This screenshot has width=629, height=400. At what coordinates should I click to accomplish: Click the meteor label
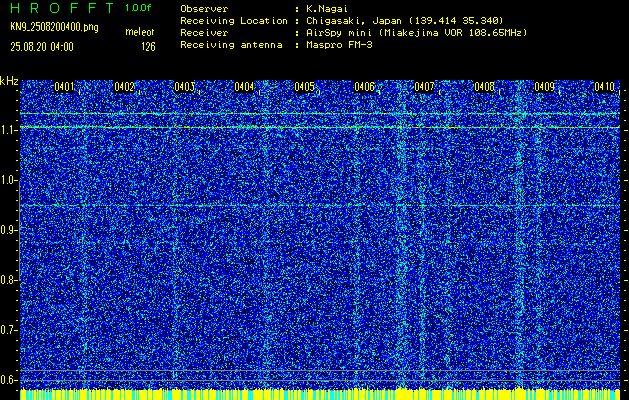click(140, 32)
